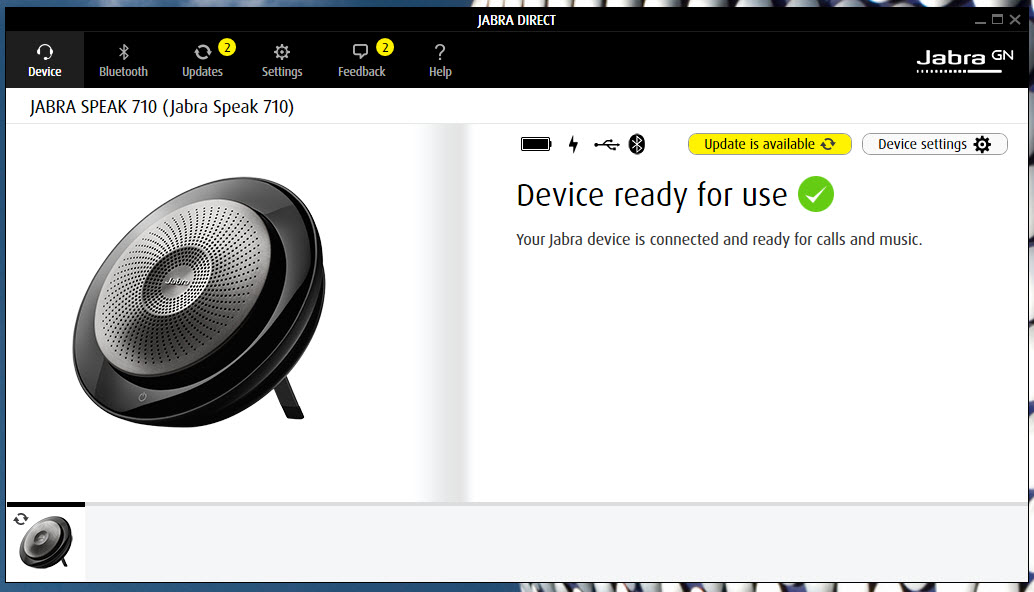Click the battery level icon
1034x592 pixels.
tap(536, 144)
